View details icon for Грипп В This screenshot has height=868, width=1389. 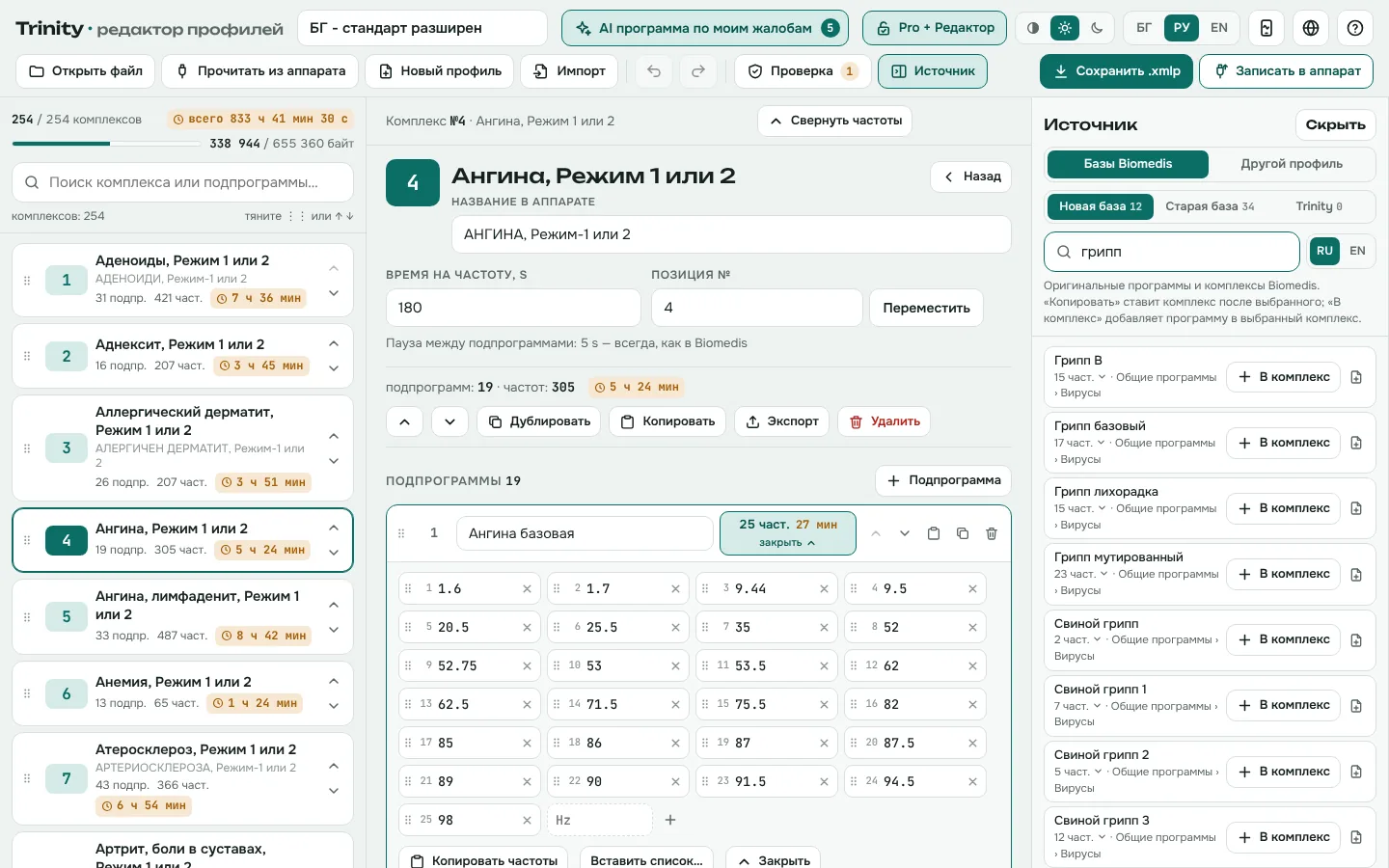click(1356, 377)
